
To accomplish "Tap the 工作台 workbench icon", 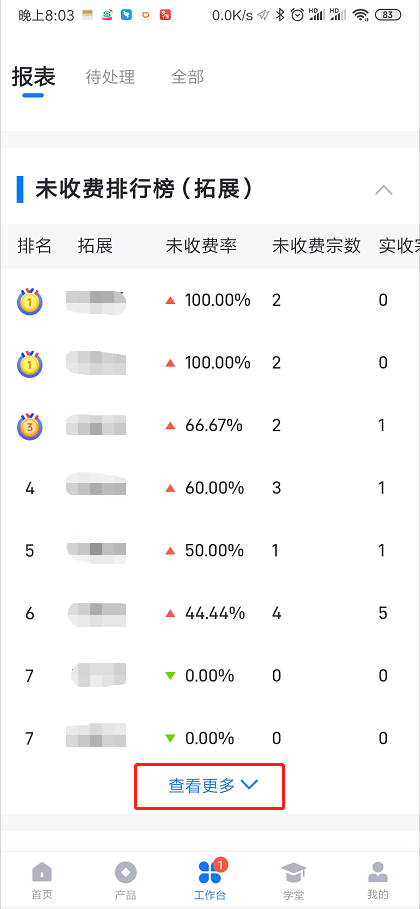I will coord(210,871).
